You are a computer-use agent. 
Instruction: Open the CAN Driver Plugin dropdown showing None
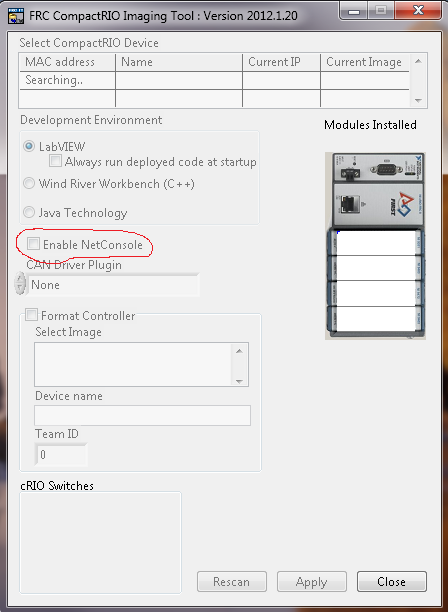click(x=113, y=285)
